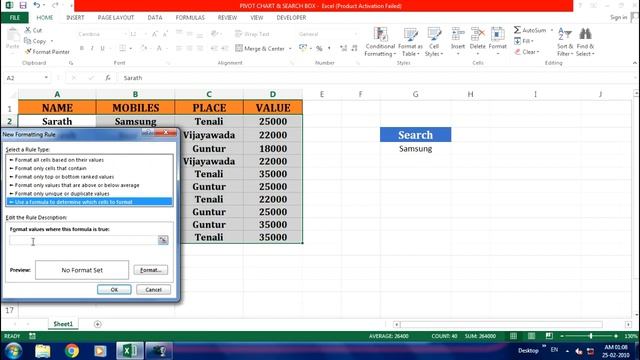This screenshot has height=360, width=640.
Task: Open the Number format General dropdown
Action: (356, 34)
